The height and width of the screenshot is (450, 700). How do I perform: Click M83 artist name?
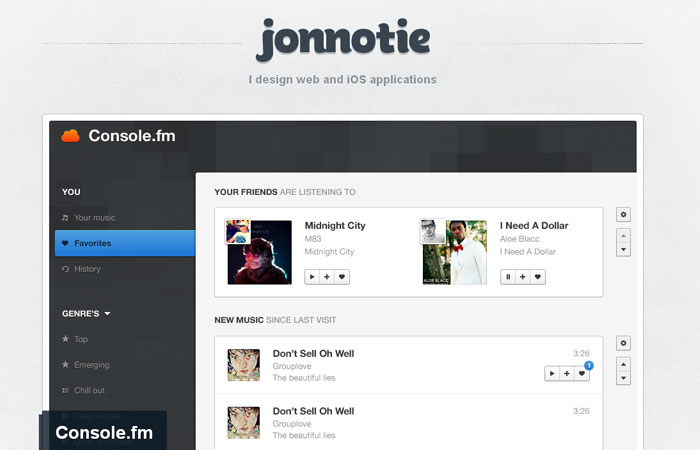point(313,239)
